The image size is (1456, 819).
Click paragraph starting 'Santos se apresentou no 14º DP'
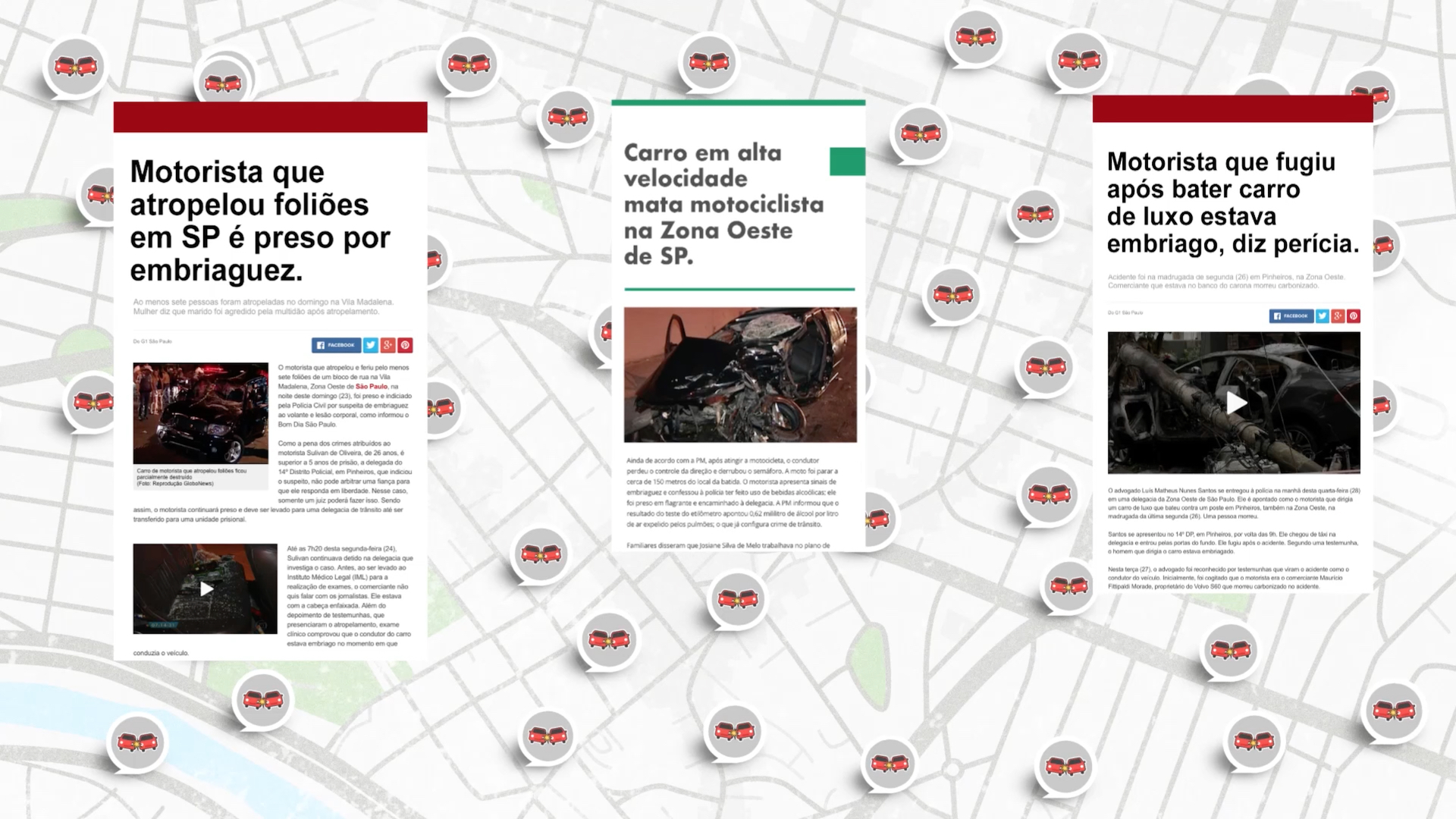(x=1232, y=542)
